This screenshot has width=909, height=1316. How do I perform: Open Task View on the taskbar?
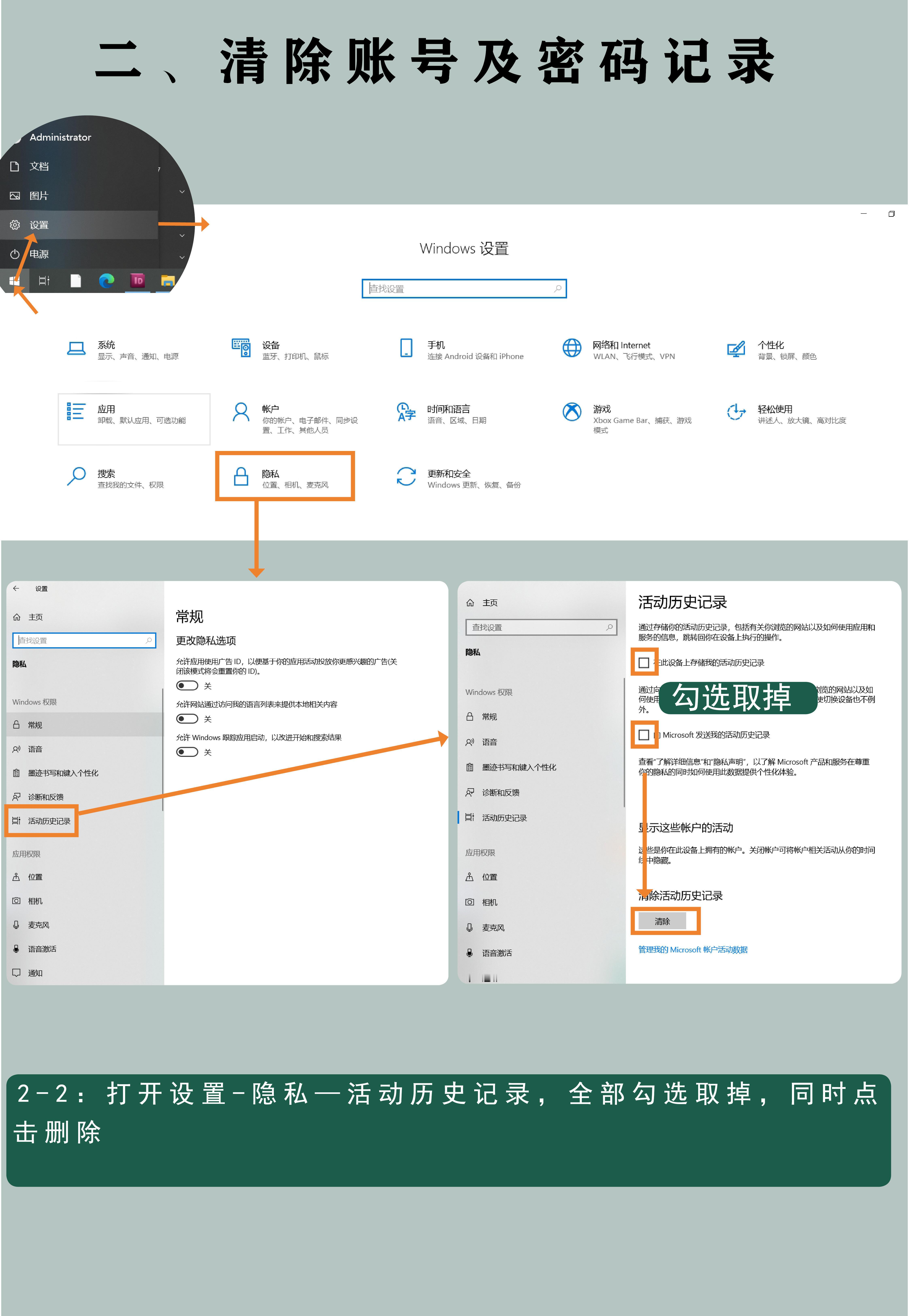click(x=44, y=280)
